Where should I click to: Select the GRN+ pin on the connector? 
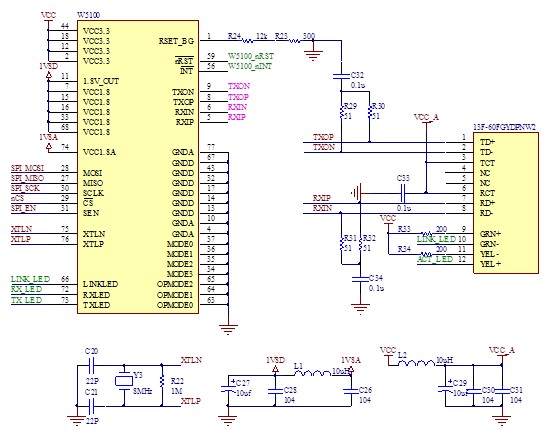pyautogui.click(x=490, y=234)
